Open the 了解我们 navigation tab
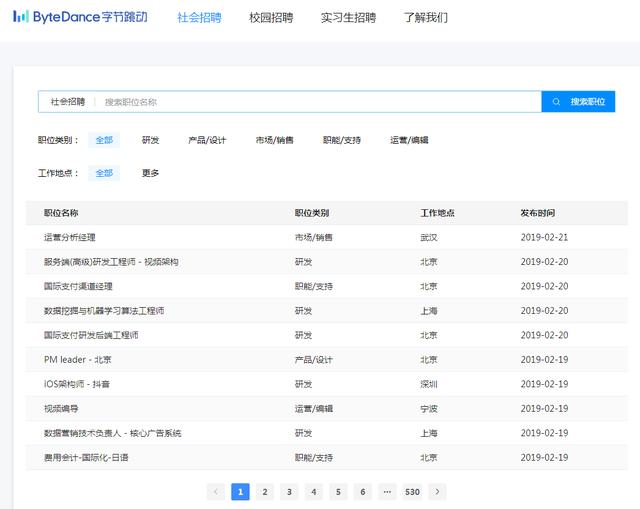The width and height of the screenshot is (640, 509). click(x=426, y=18)
